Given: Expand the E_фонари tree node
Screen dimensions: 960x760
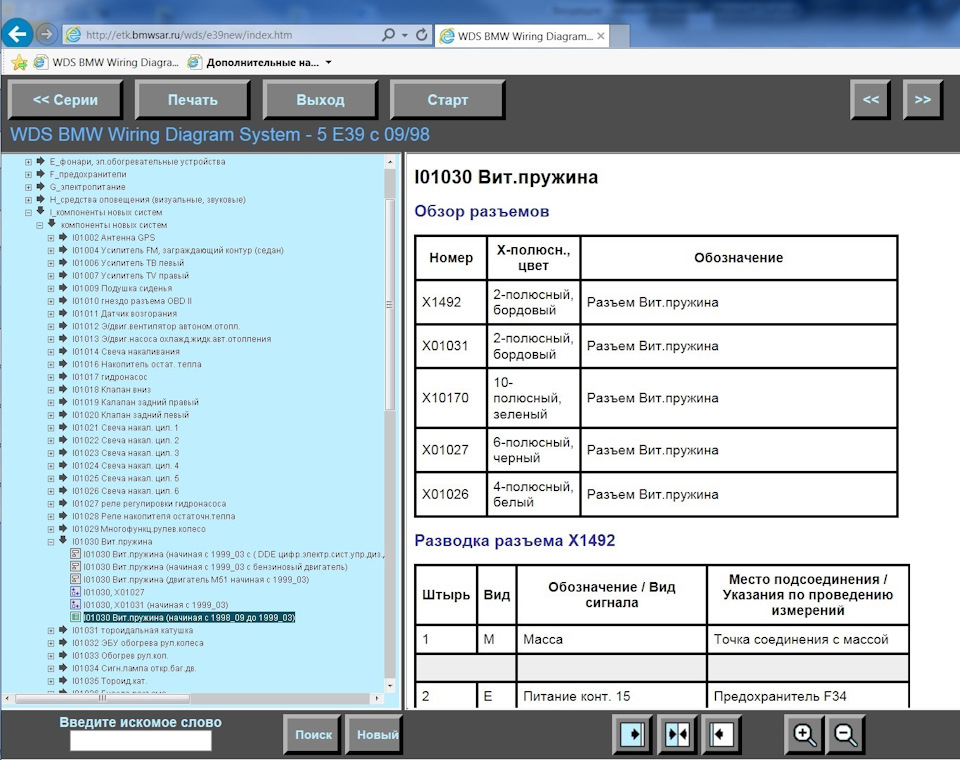Looking at the screenshot, I should click(28, 162).
